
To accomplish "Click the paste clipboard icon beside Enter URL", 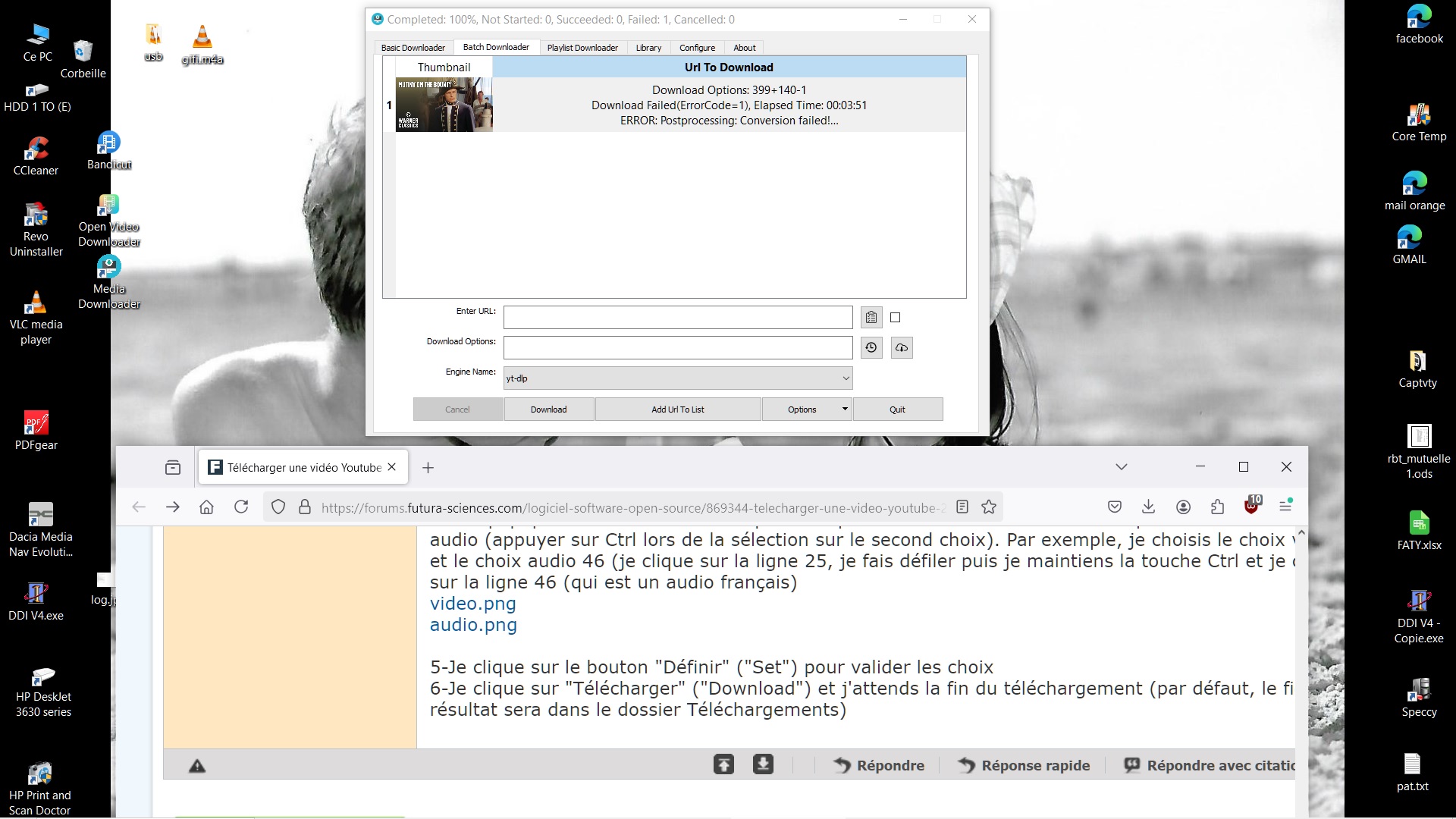I will click(x=871, y=318).
